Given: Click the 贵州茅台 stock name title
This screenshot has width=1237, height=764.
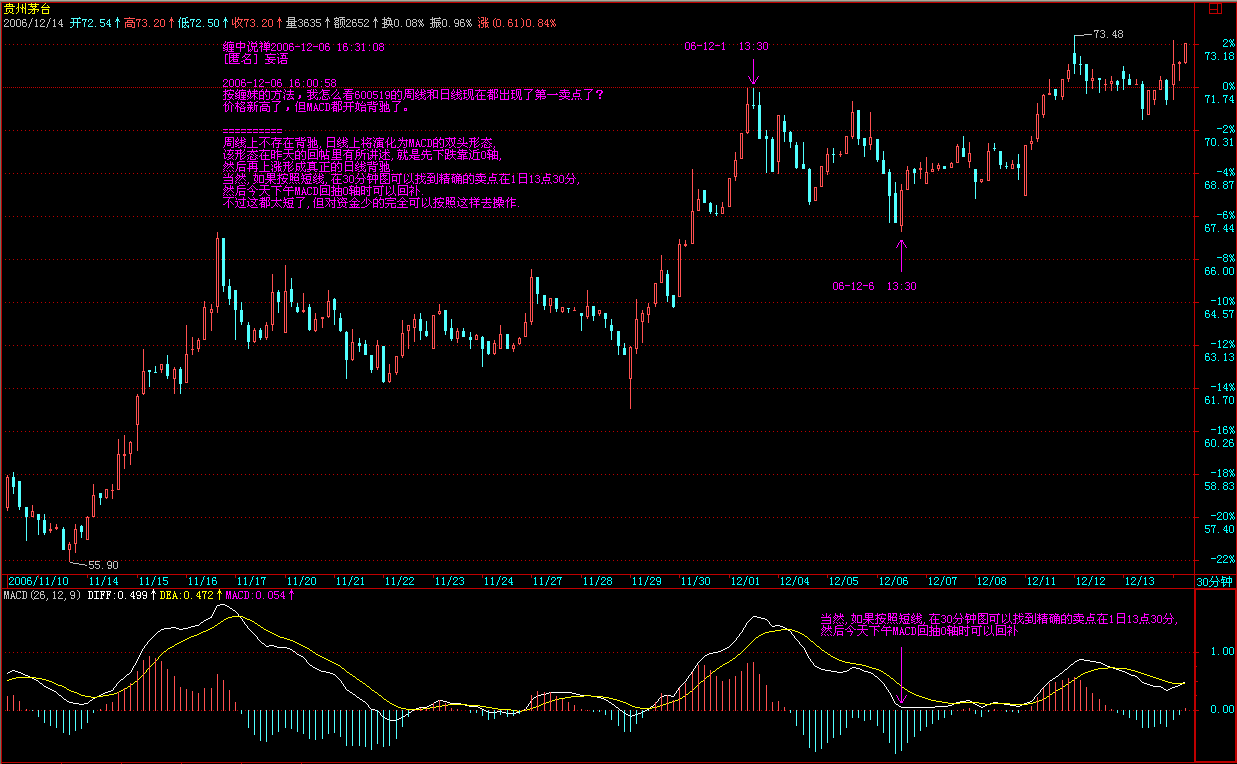Looking at the screenshot, I should point(27,8).
